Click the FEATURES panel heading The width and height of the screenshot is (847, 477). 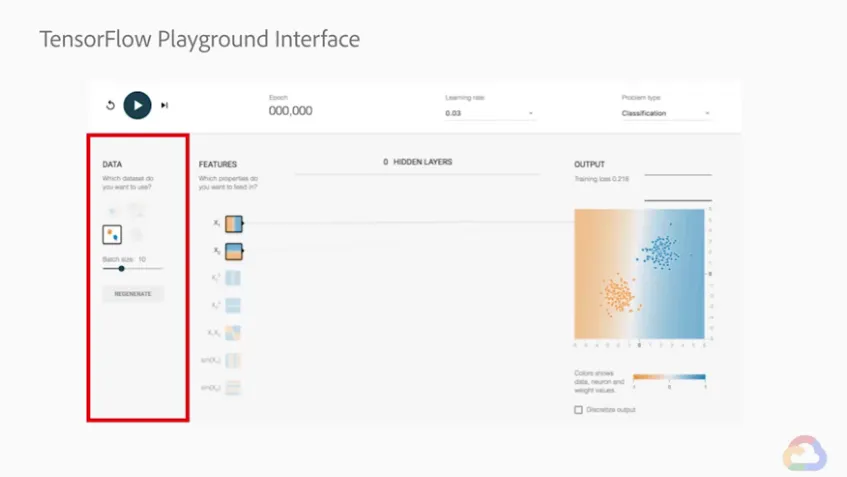click(x=218, y=164)
